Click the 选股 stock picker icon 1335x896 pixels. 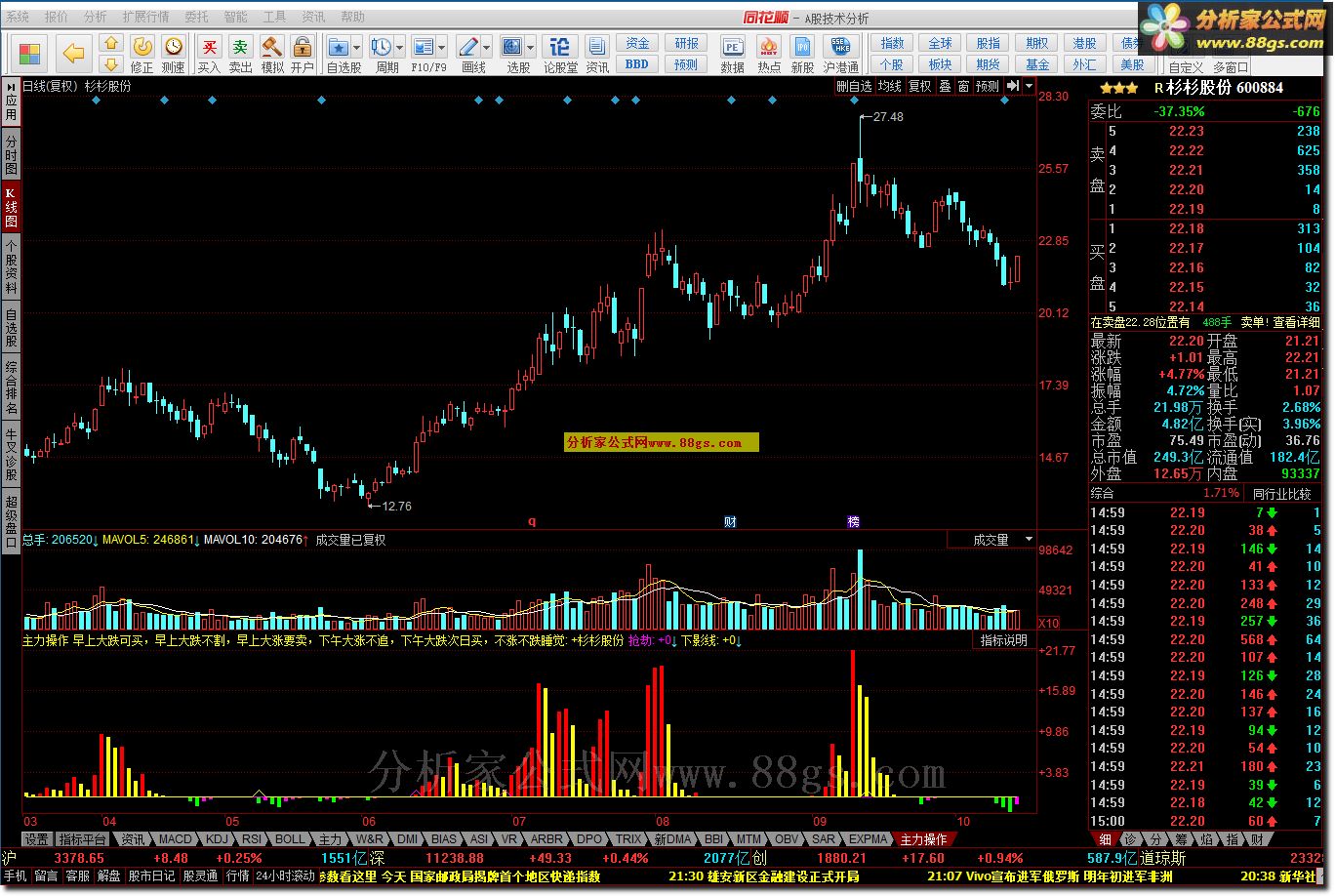click(x=512, y=47)
